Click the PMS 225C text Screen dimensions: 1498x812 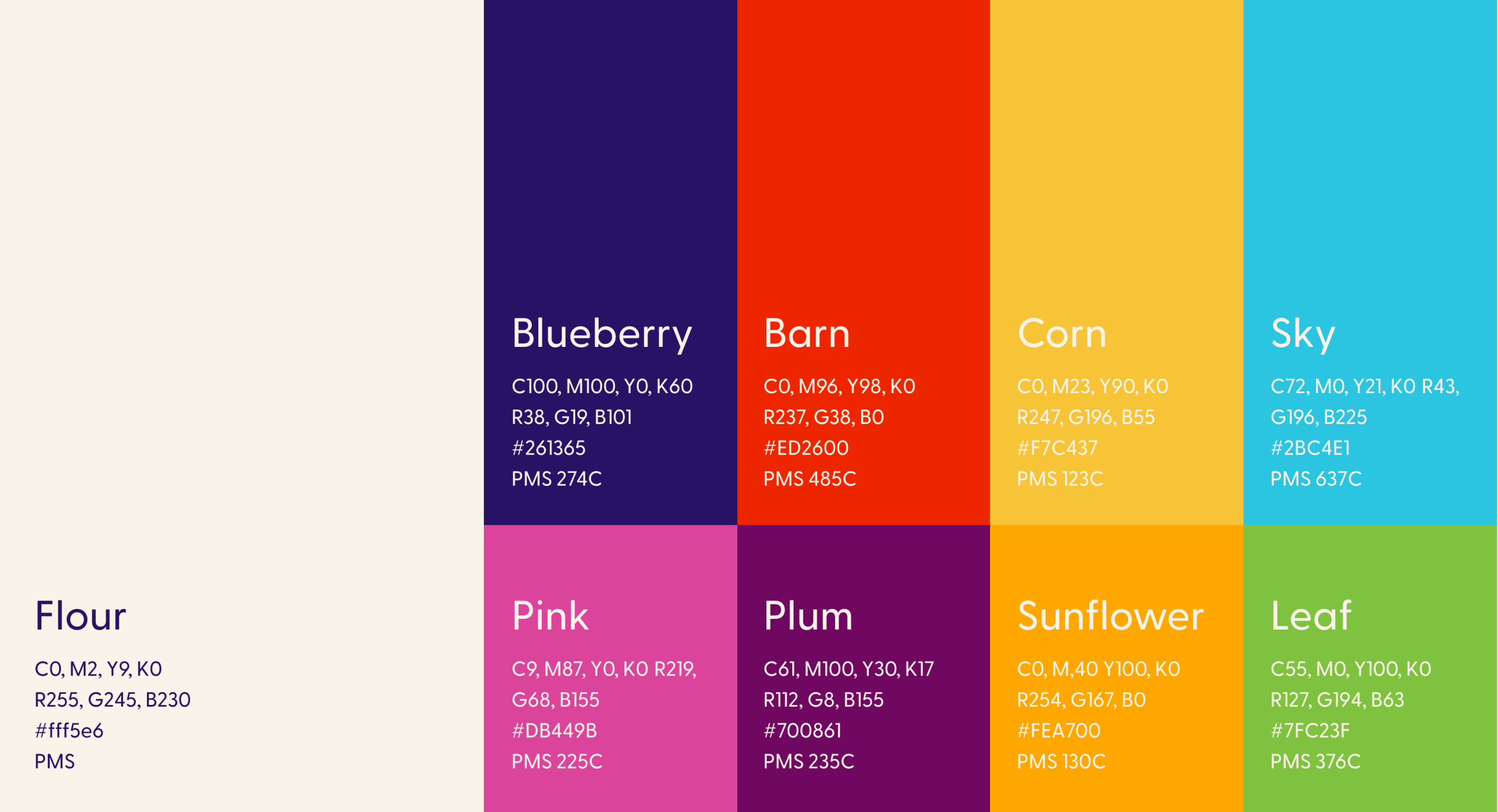pos(556,762)
